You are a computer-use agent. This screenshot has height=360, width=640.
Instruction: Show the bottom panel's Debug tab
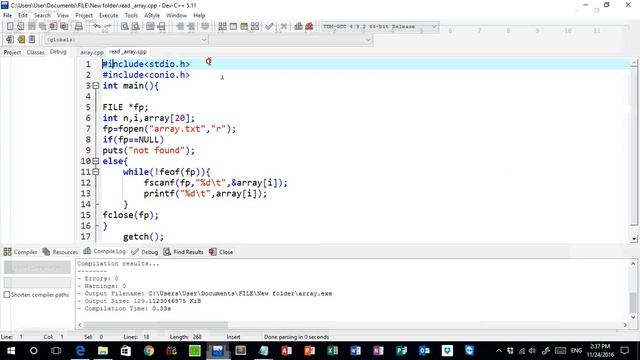[x=145, y=252]
